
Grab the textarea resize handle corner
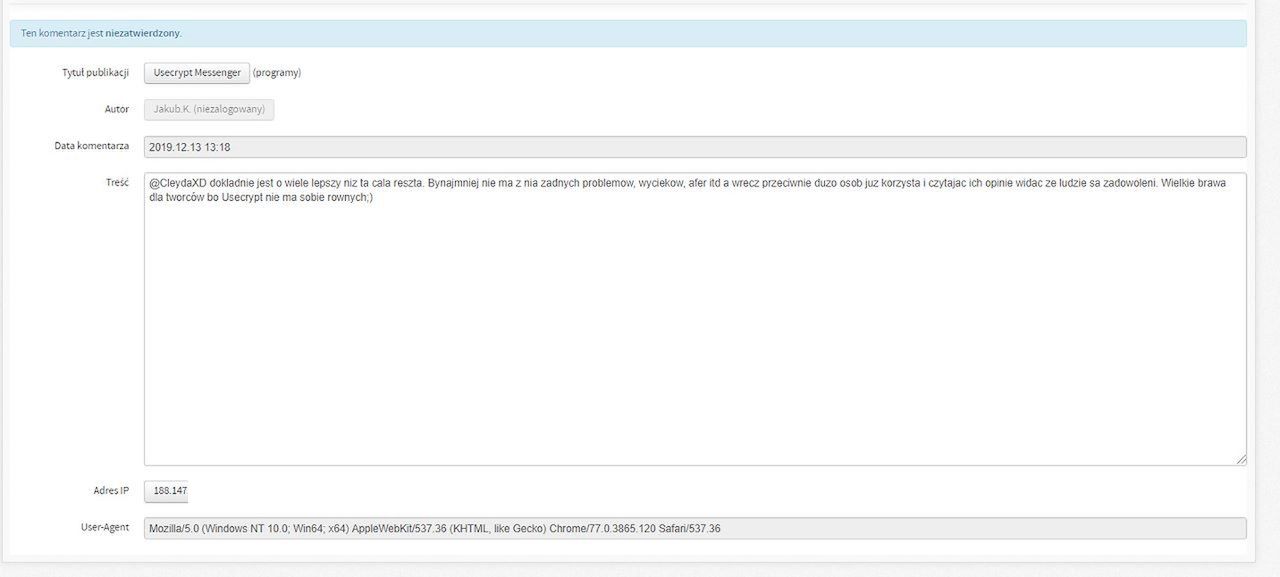[x=1241, y=460]
